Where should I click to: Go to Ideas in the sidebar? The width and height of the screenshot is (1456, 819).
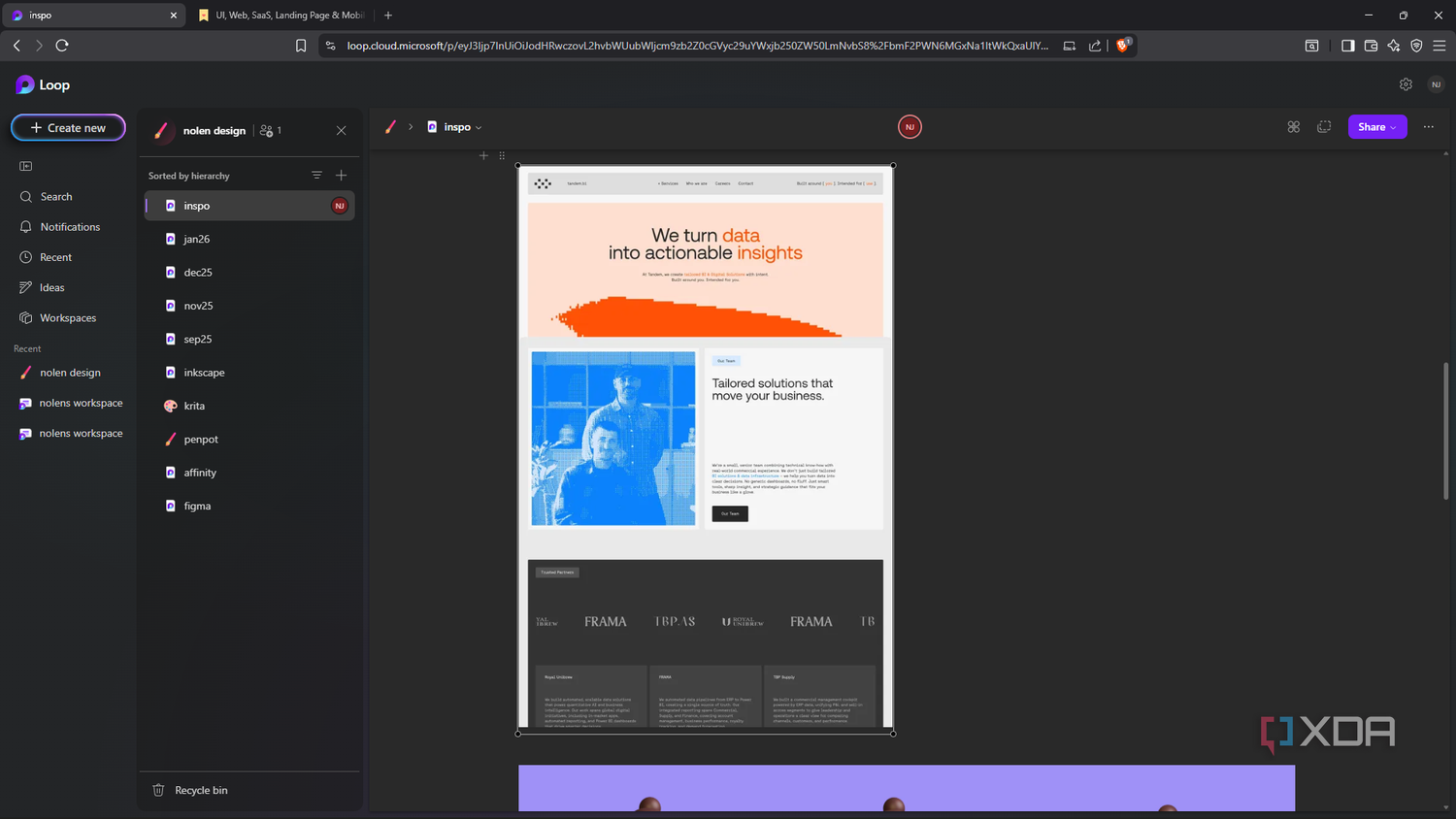pyautogui.click(x=51, y=288)
